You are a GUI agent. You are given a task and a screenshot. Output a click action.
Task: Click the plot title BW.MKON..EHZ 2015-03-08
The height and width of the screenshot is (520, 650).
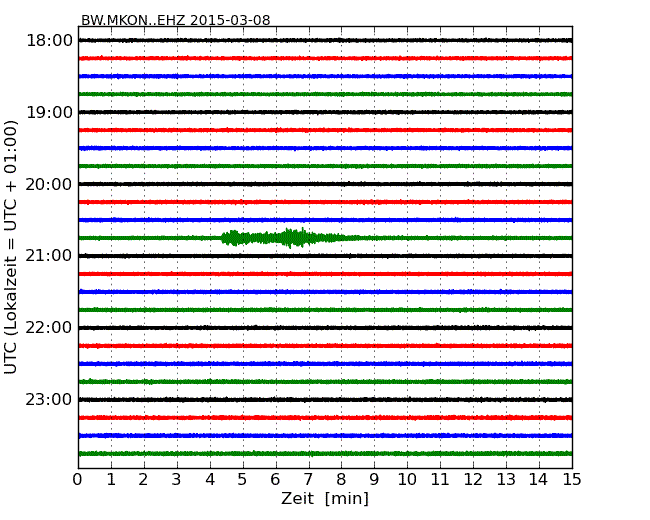[175, 20]
